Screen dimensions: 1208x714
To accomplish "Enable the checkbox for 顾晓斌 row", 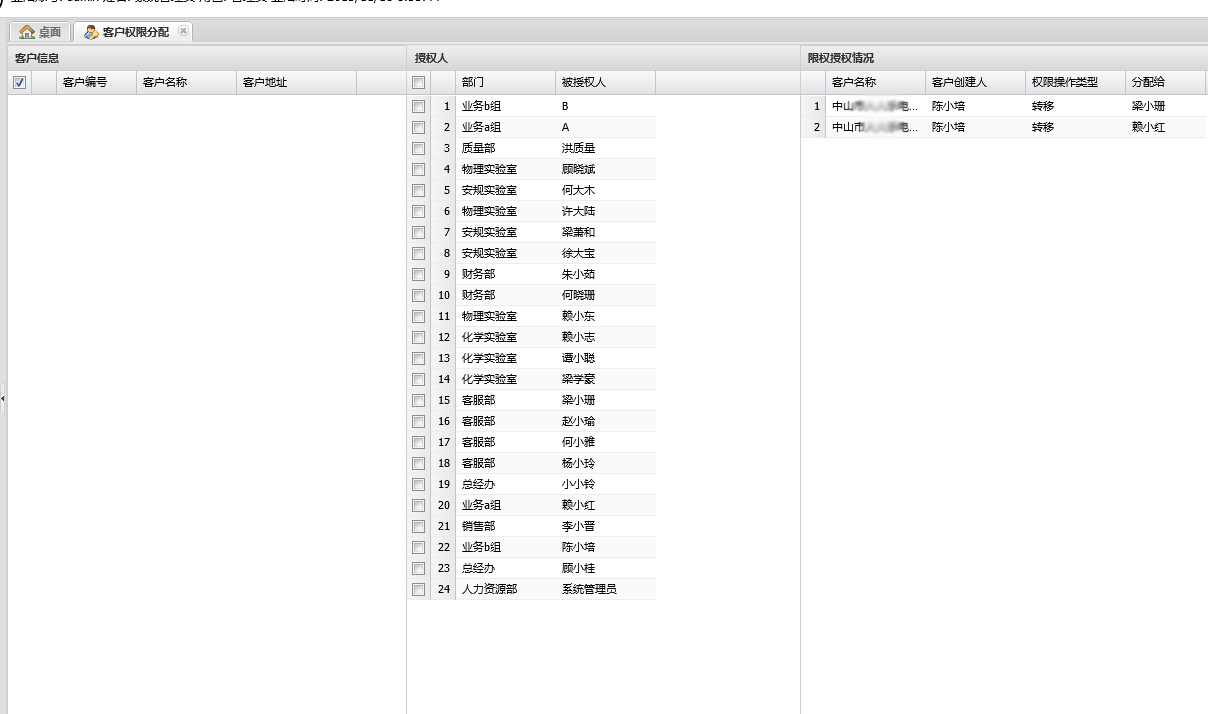I will pyautogui.click(x=419, y=169).
